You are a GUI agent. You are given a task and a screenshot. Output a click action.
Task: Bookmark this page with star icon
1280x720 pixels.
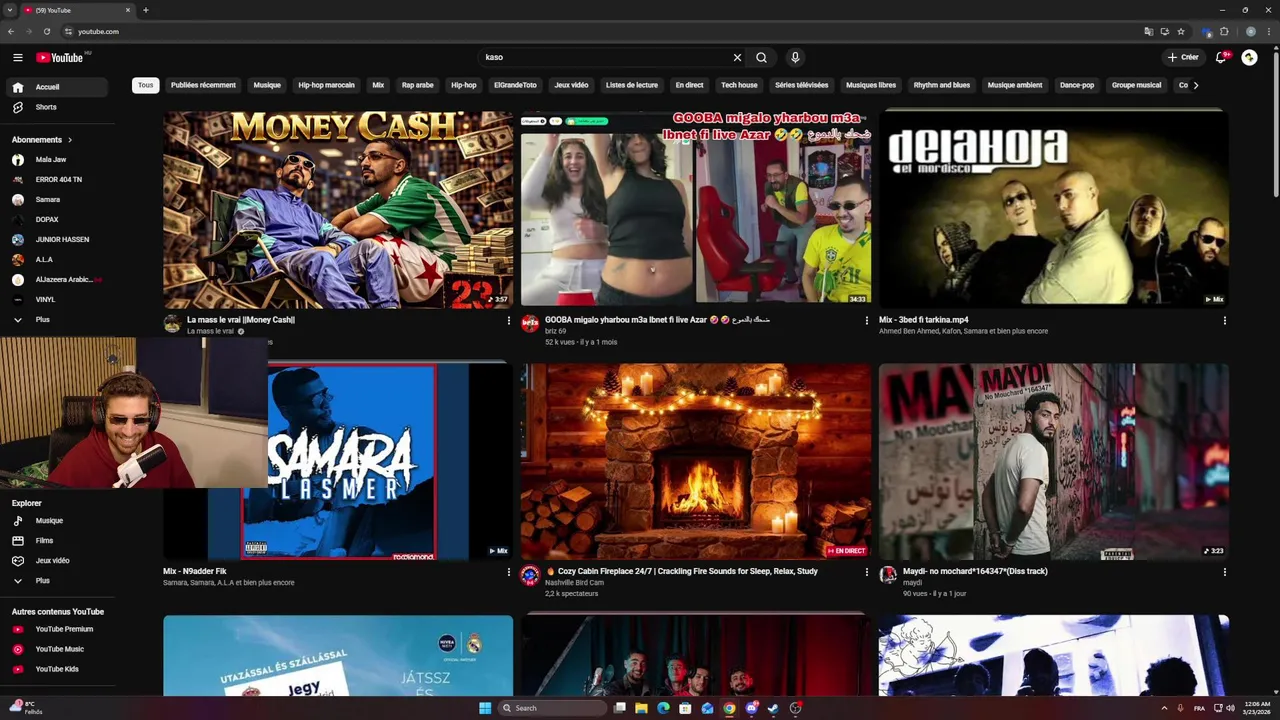tap(1181, 31)
